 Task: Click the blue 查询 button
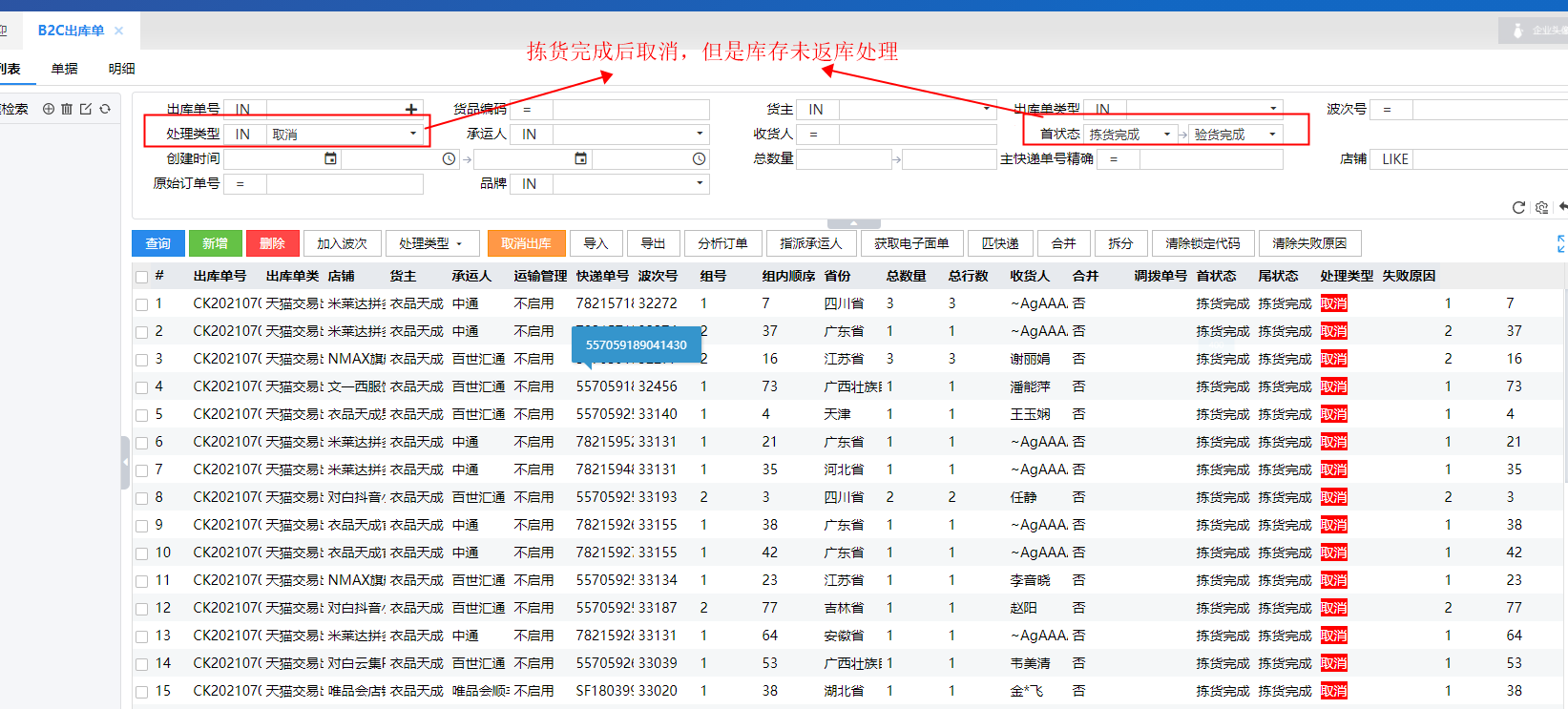pyautogui.click(x=158, y=244)
